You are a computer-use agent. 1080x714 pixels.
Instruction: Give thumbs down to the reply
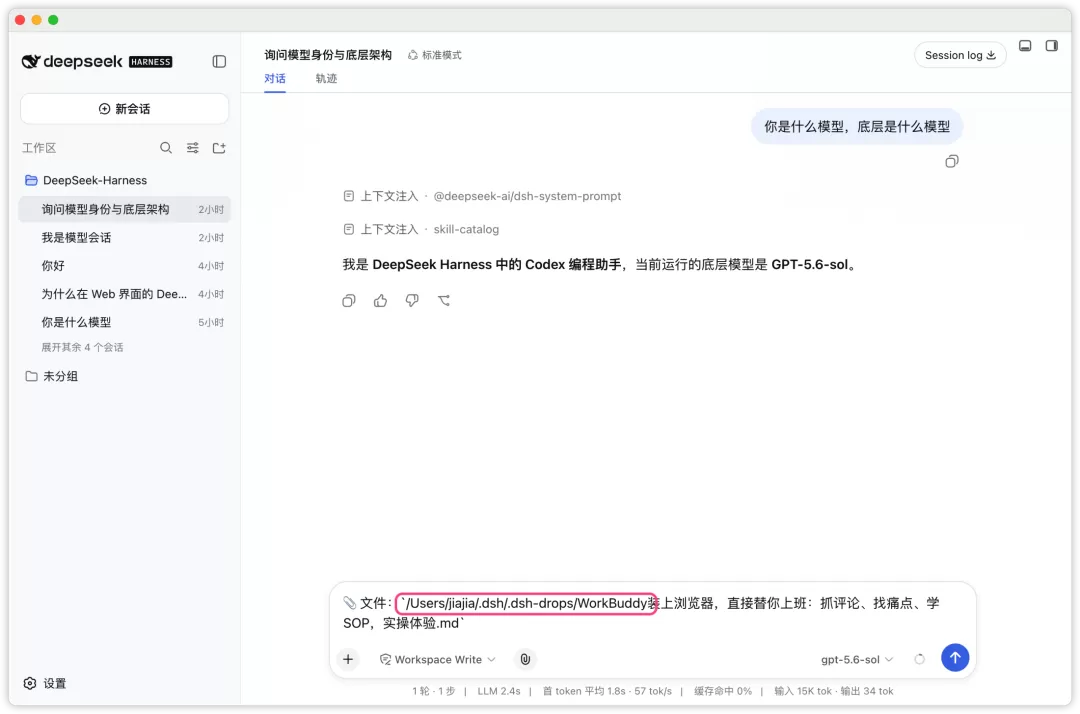click(412, 301)
